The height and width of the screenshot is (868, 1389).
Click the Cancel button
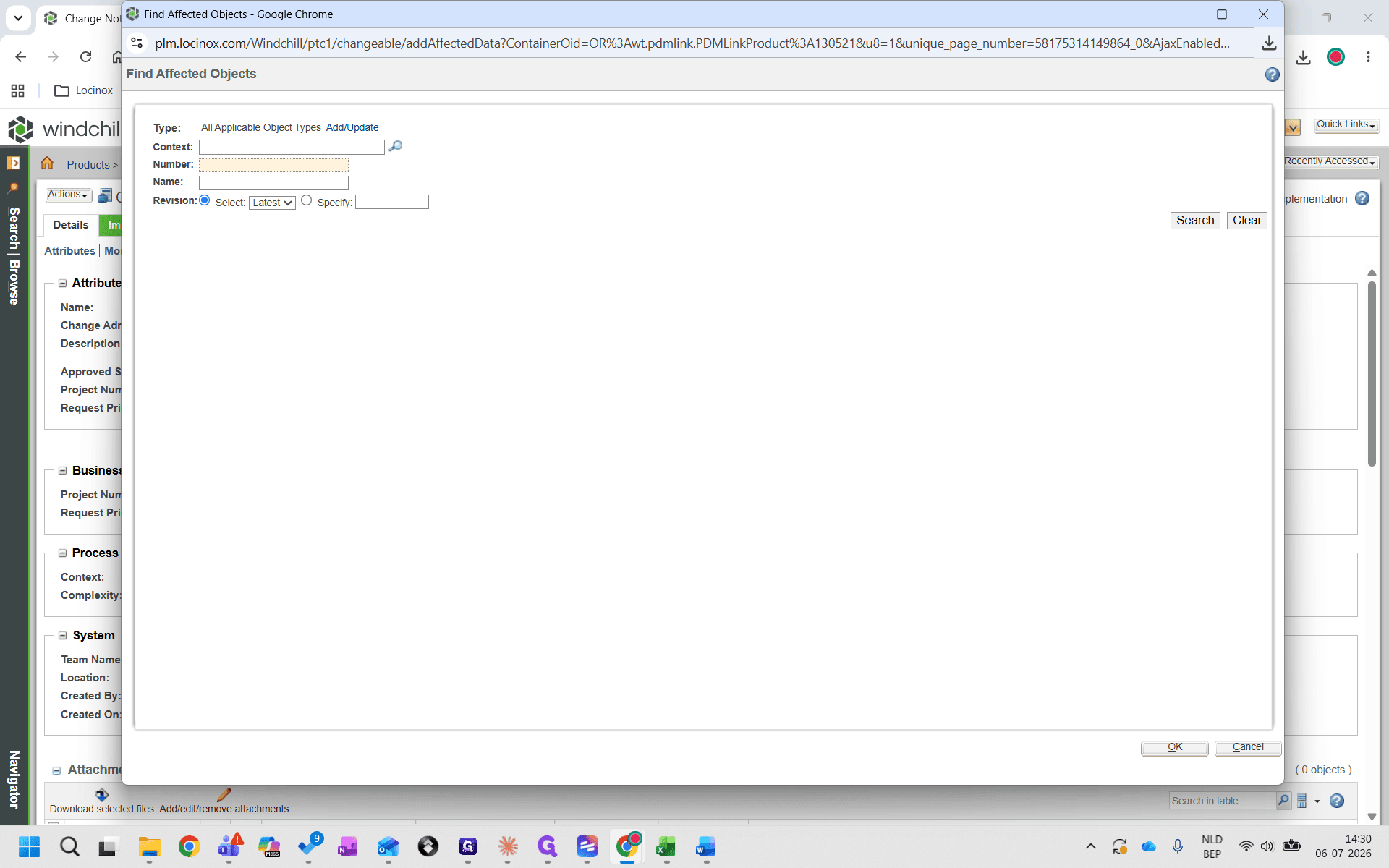[x=1248, y=747]
